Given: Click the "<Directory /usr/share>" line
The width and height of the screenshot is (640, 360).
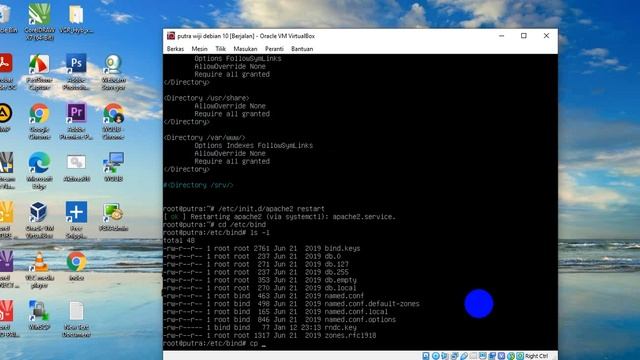Looking at the screenshot, I should click(x=207, y=98).
